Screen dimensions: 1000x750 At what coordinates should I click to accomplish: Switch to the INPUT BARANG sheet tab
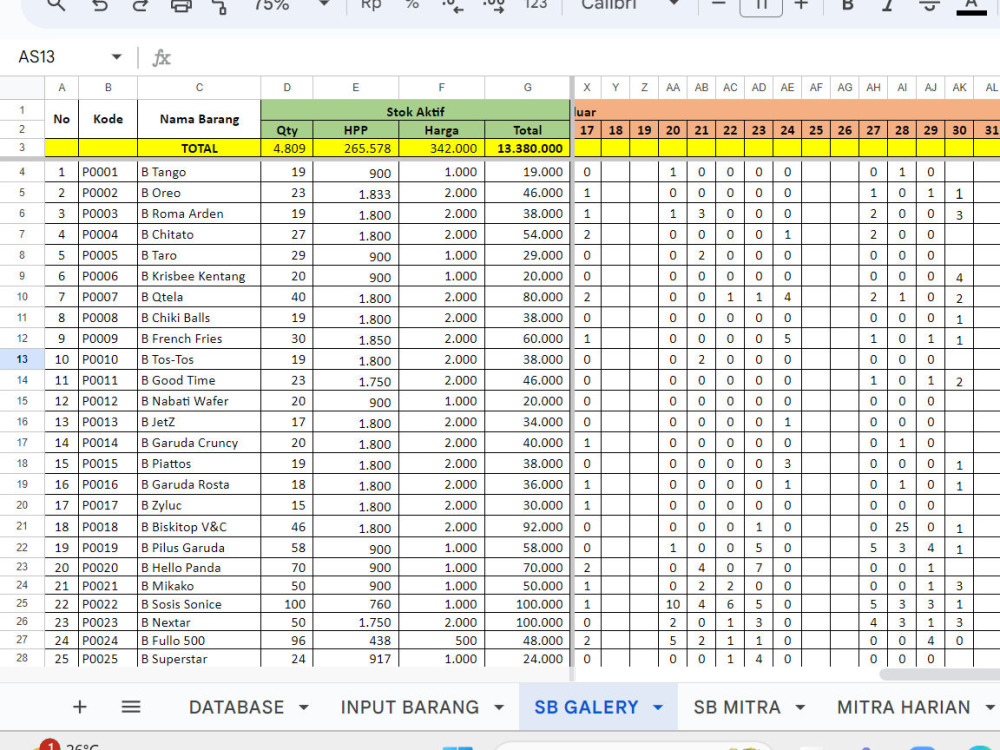pos(409,707)
